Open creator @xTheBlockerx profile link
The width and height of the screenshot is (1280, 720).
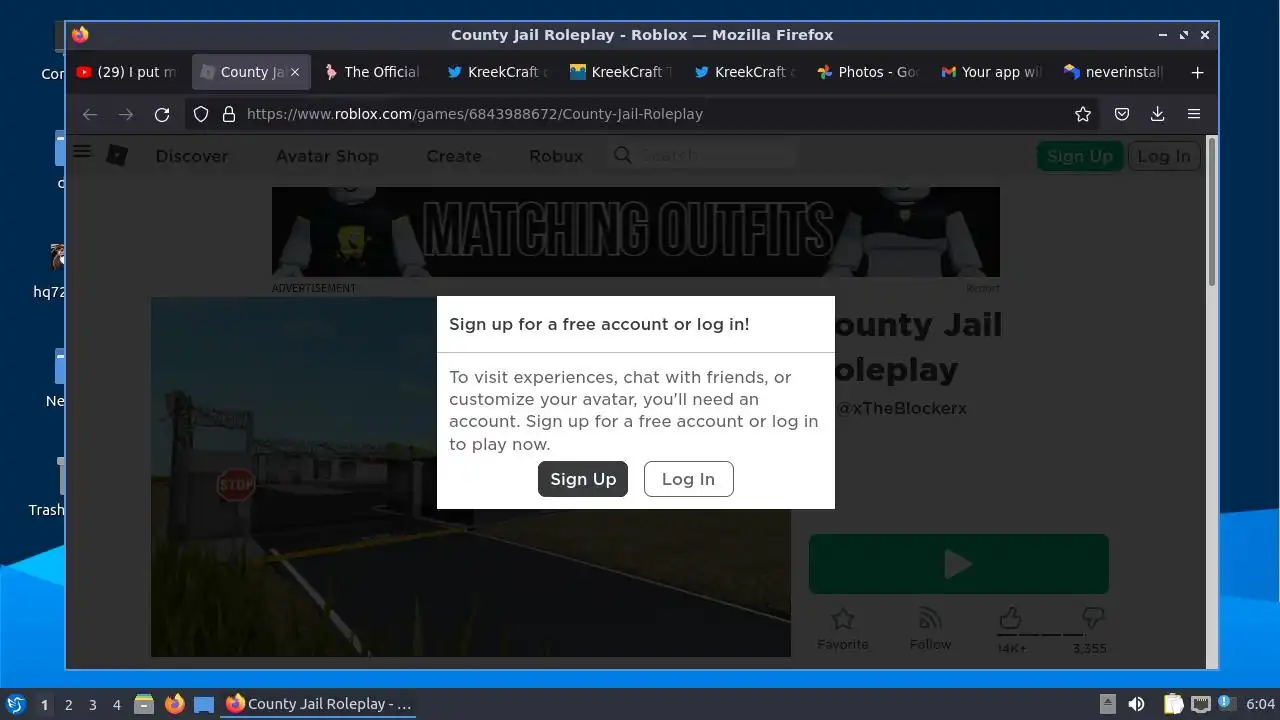click(x=901, y=408)
